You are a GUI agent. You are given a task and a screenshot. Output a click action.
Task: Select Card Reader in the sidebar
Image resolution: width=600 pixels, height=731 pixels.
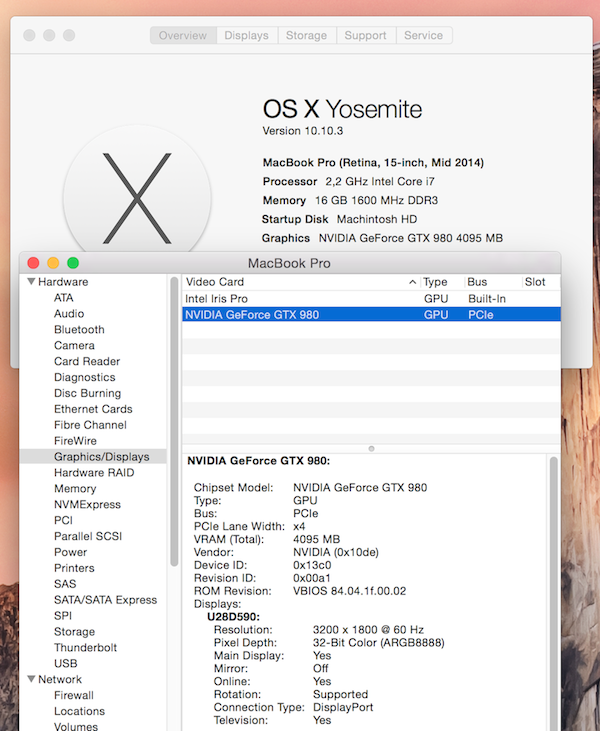coord(87,361)
